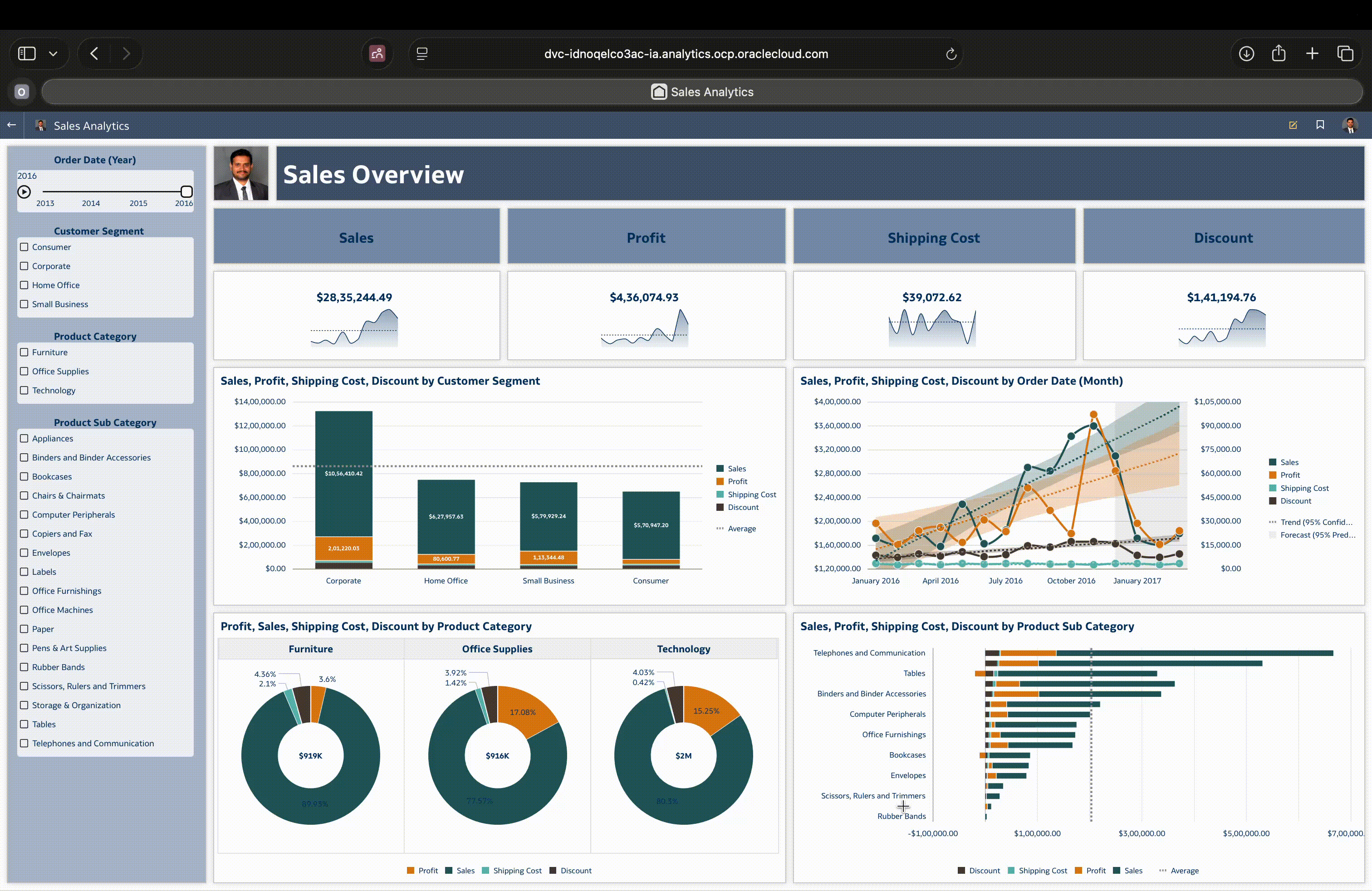1372x891 pixels.
Task: Click the bookmark icon in the Sales Analytics header
Action: click(x=1319, y=125)
